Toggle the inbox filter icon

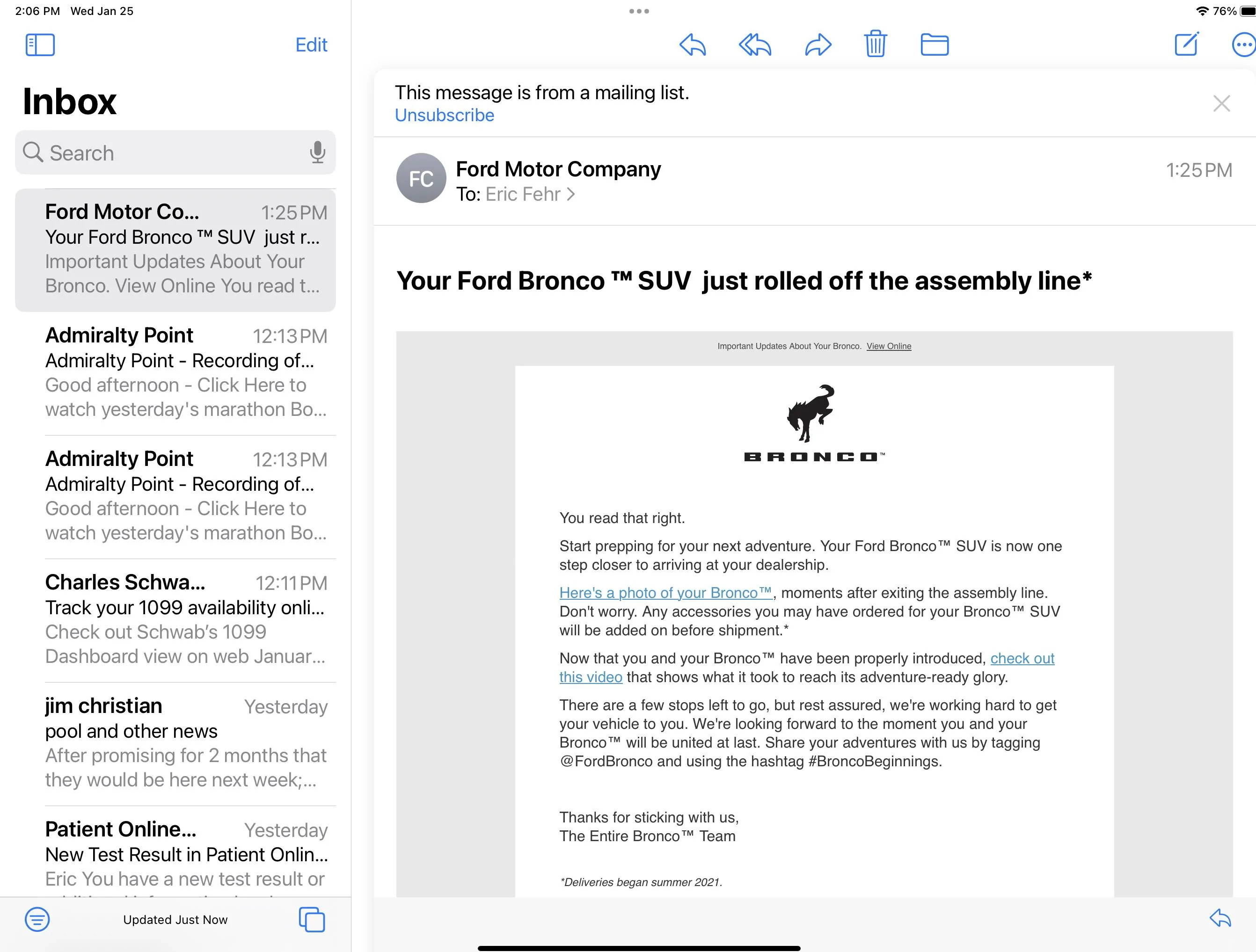(37, 919)
